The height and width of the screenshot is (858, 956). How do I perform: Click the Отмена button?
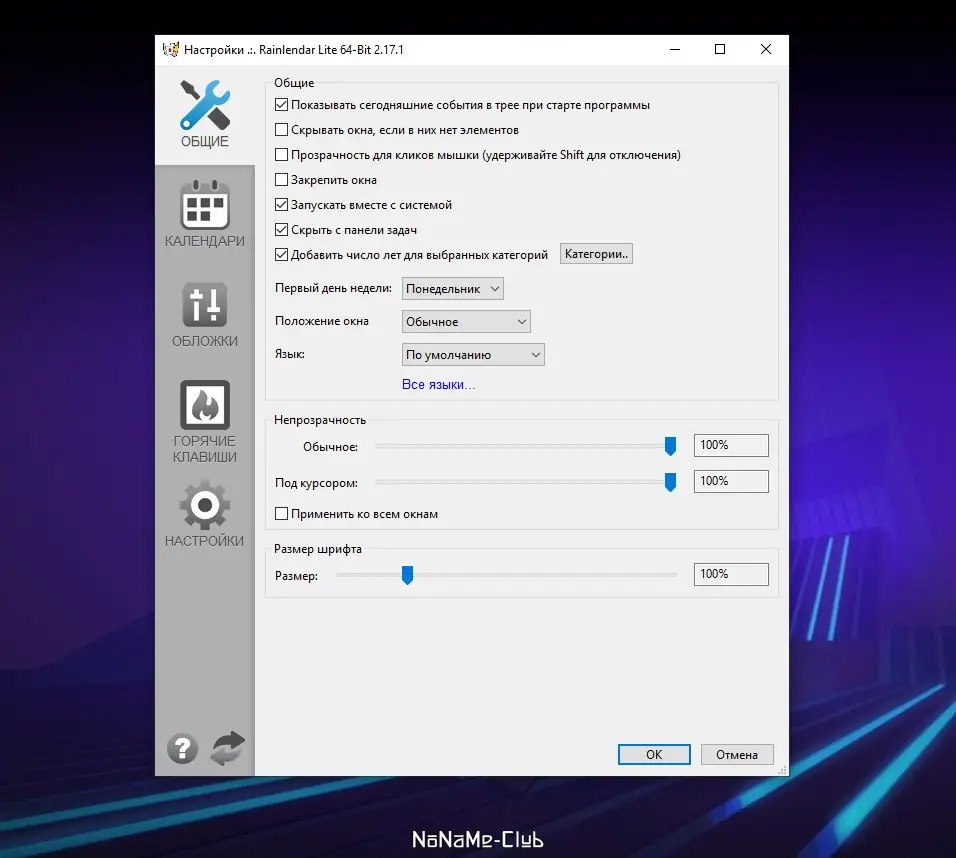[x=737, y=754]
